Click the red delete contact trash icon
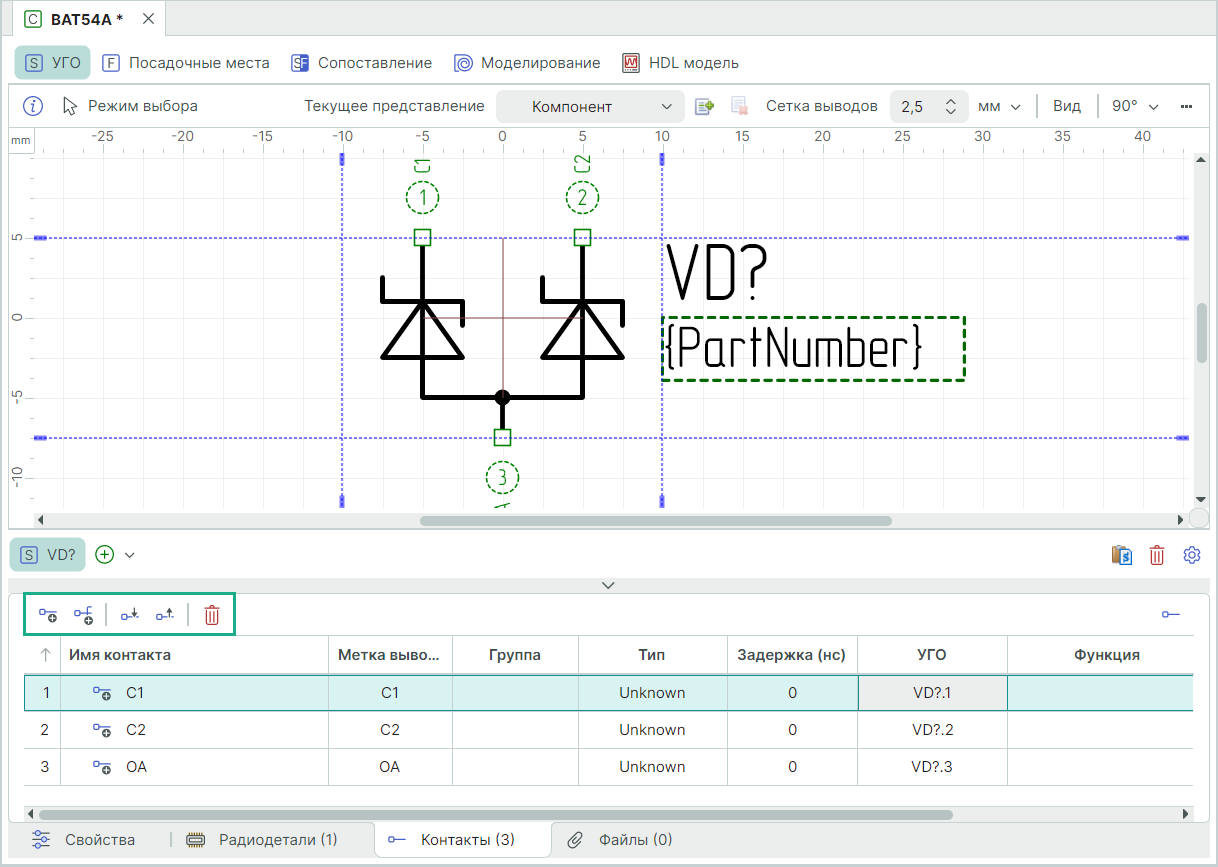The image size is (1218, 867). click(212, 615)
